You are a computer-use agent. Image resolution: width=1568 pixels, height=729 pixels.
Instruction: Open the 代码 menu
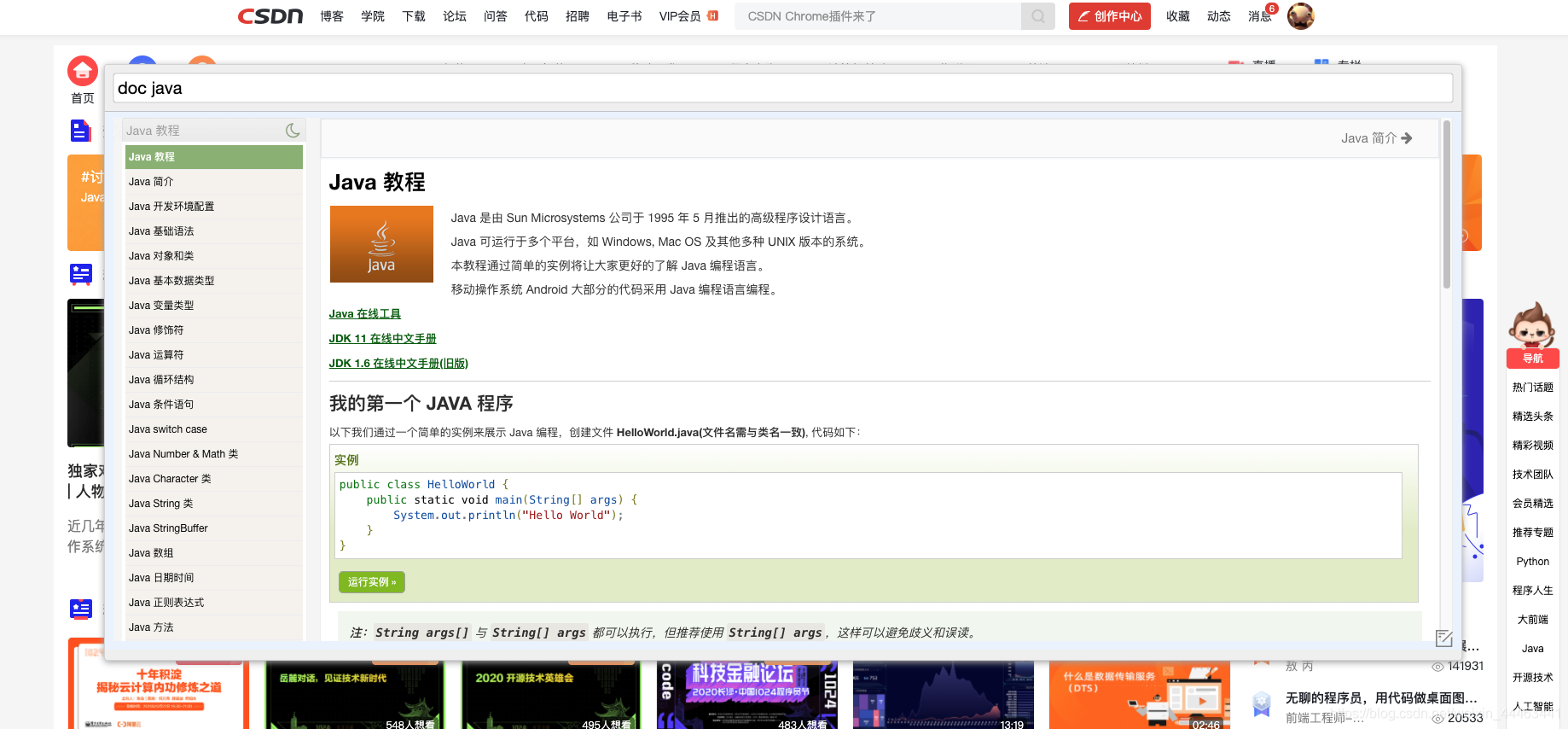tap(537, 16)
